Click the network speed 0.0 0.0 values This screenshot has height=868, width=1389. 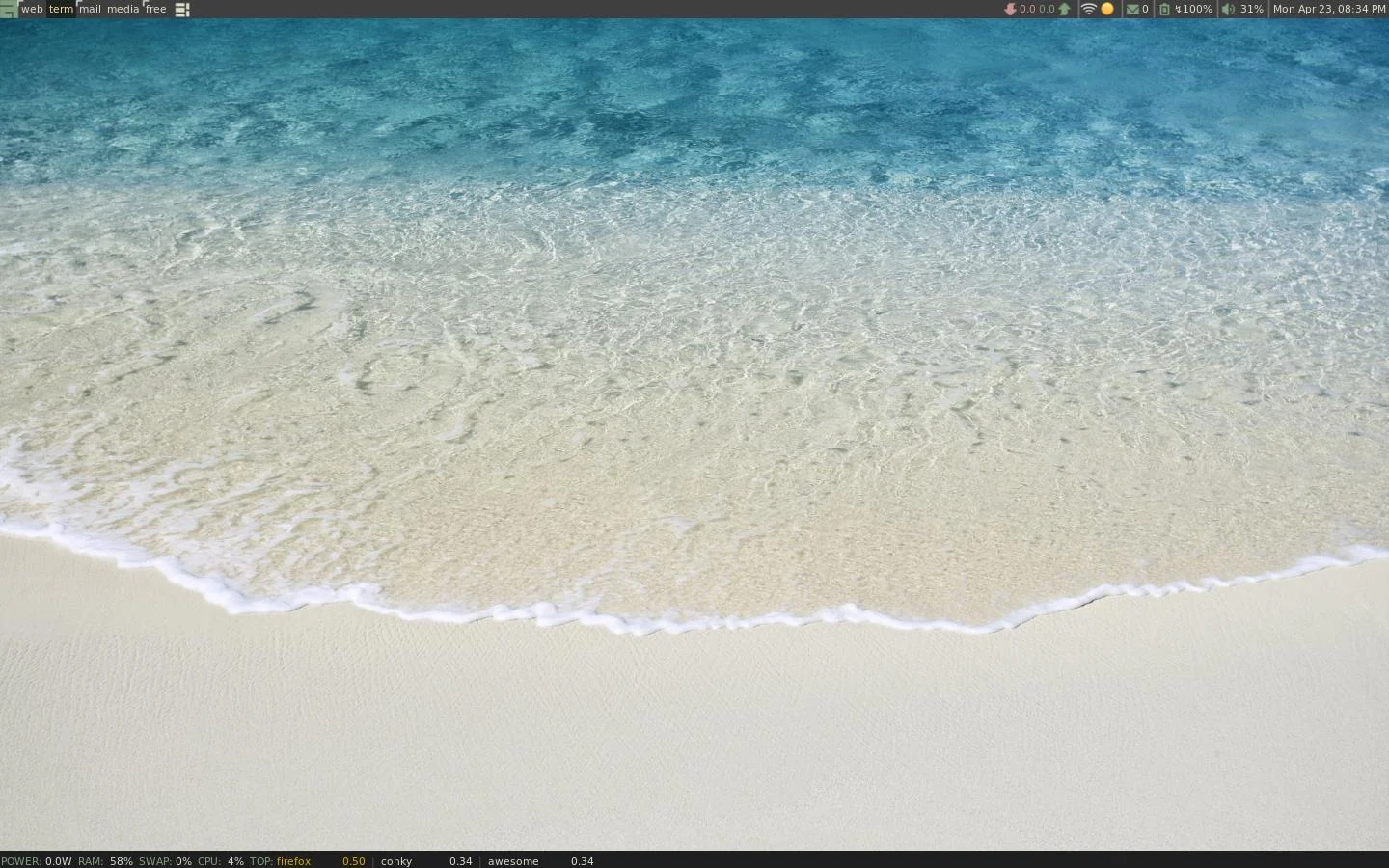pyautogui.click(x=1037, y=10)
